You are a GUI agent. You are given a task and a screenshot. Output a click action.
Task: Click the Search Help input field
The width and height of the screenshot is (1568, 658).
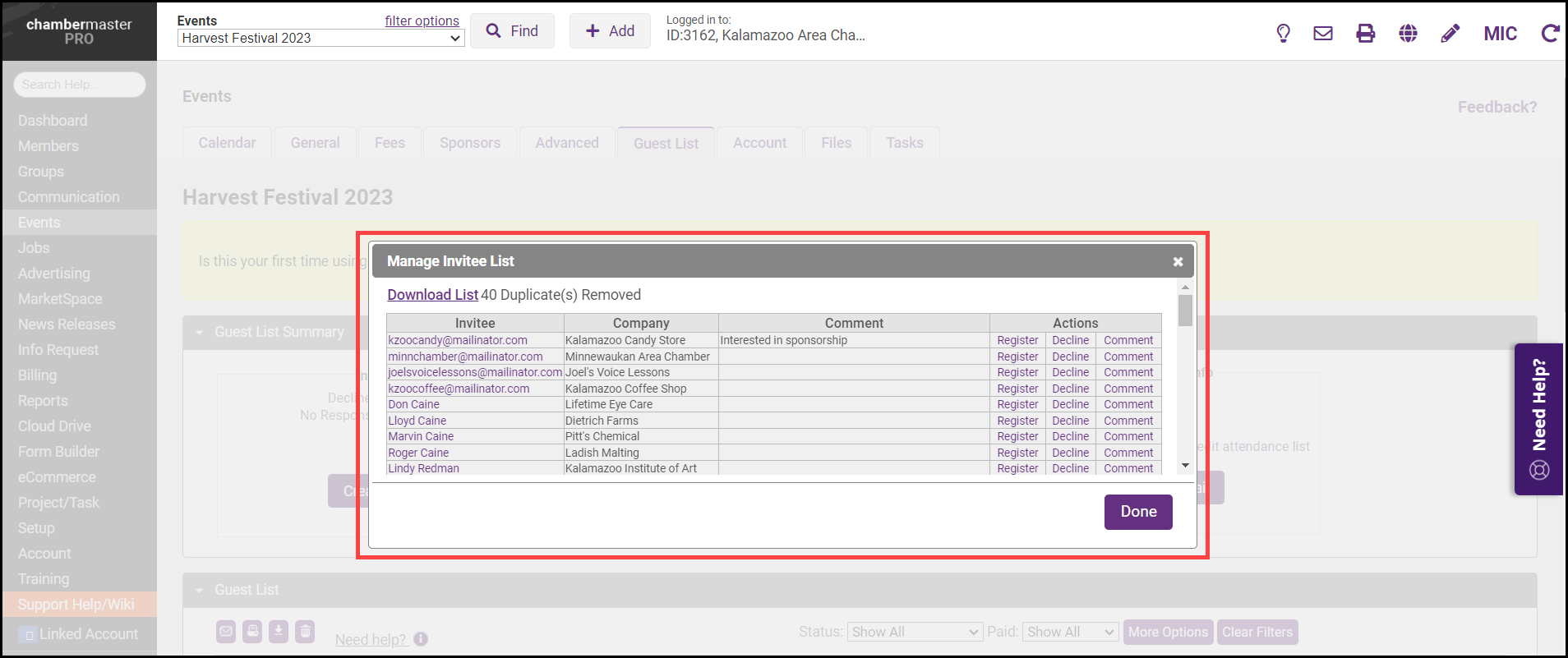80,85
